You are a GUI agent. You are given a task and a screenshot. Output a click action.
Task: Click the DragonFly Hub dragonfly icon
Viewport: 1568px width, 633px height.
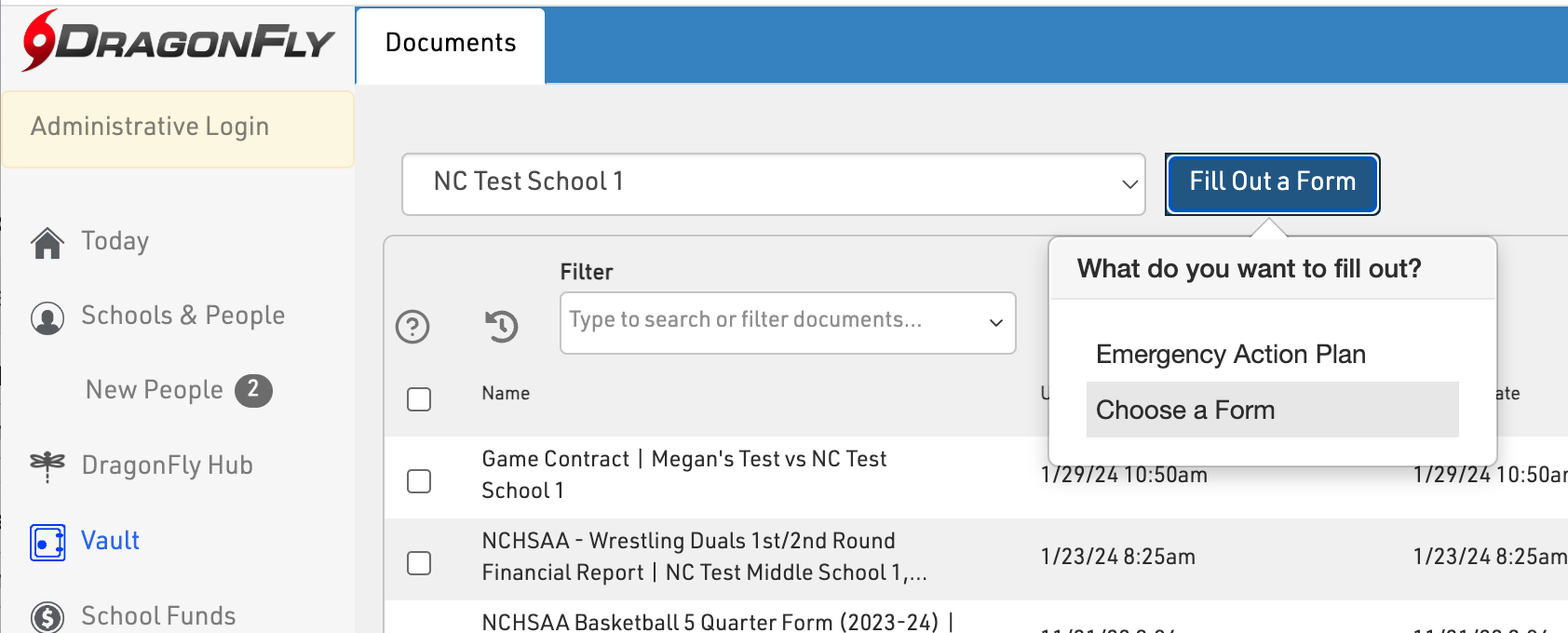47,465
